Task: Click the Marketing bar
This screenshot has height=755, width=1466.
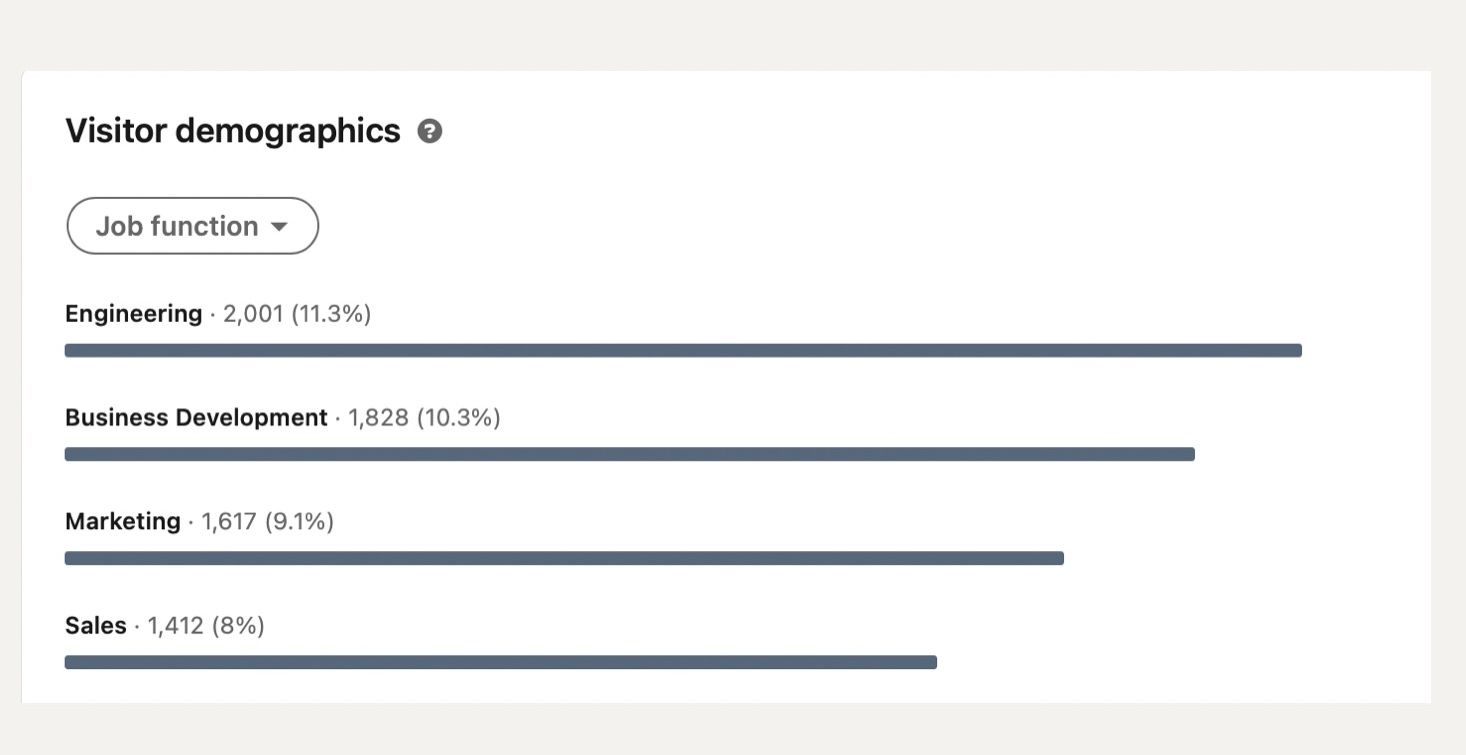Action: pos(564,559)
